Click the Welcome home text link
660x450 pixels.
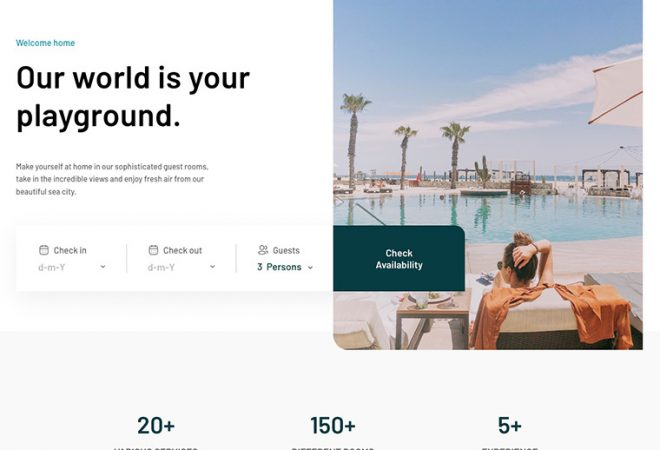pyautogui.click(x=45, y=43)
